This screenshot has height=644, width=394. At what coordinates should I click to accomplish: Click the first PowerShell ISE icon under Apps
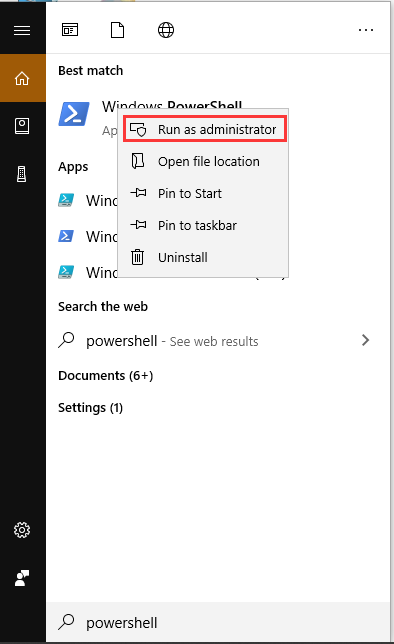coord(66,200)
